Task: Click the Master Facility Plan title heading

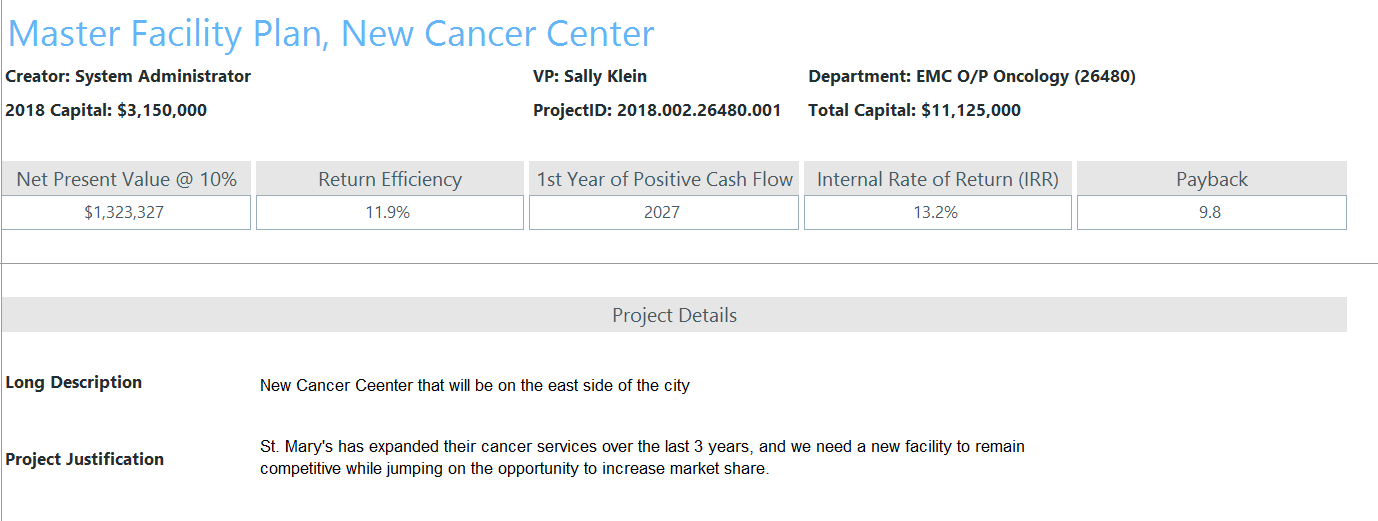Action: point(331,34)
